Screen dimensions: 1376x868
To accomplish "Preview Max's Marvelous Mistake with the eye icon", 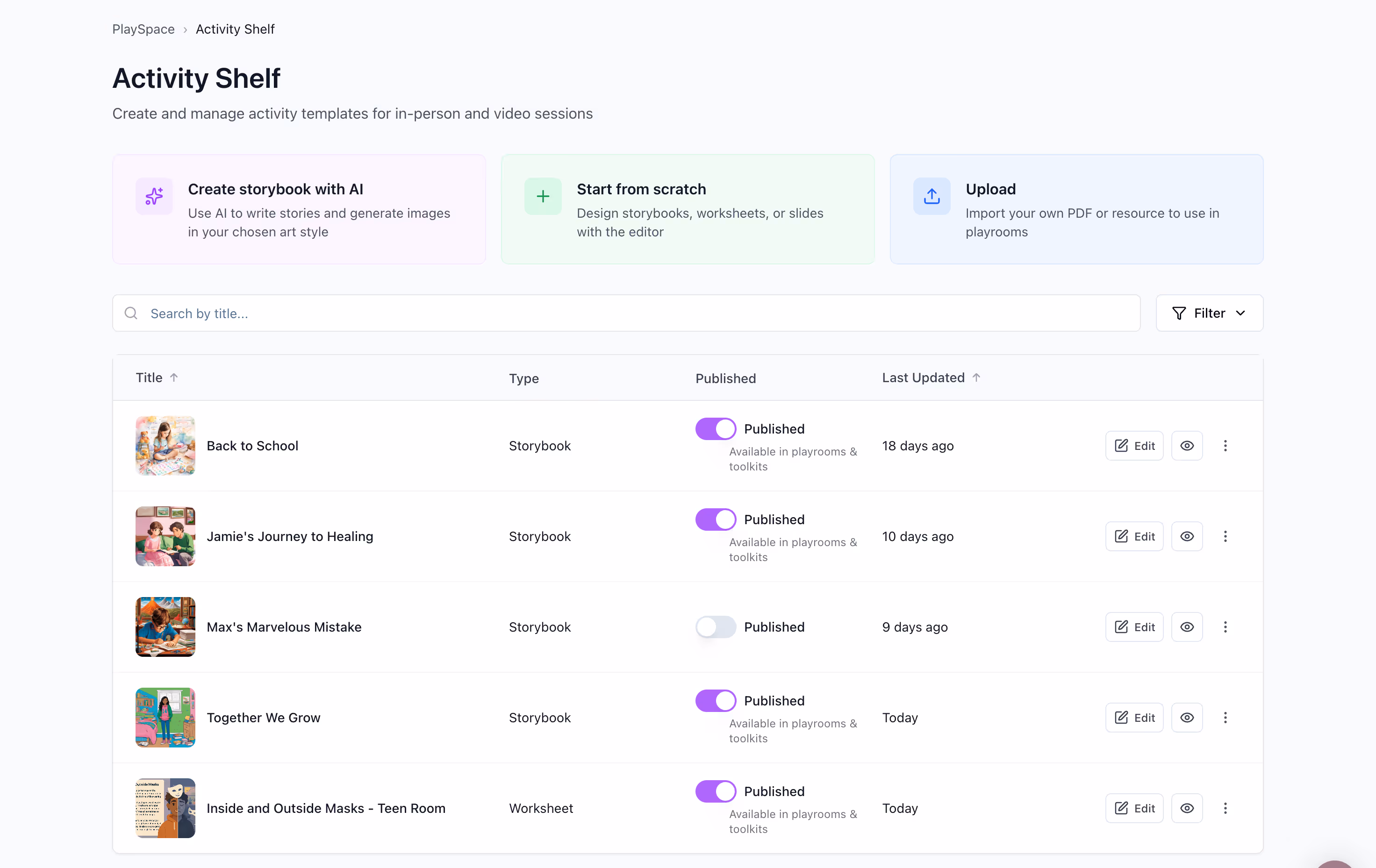I will coord(1187,626).
